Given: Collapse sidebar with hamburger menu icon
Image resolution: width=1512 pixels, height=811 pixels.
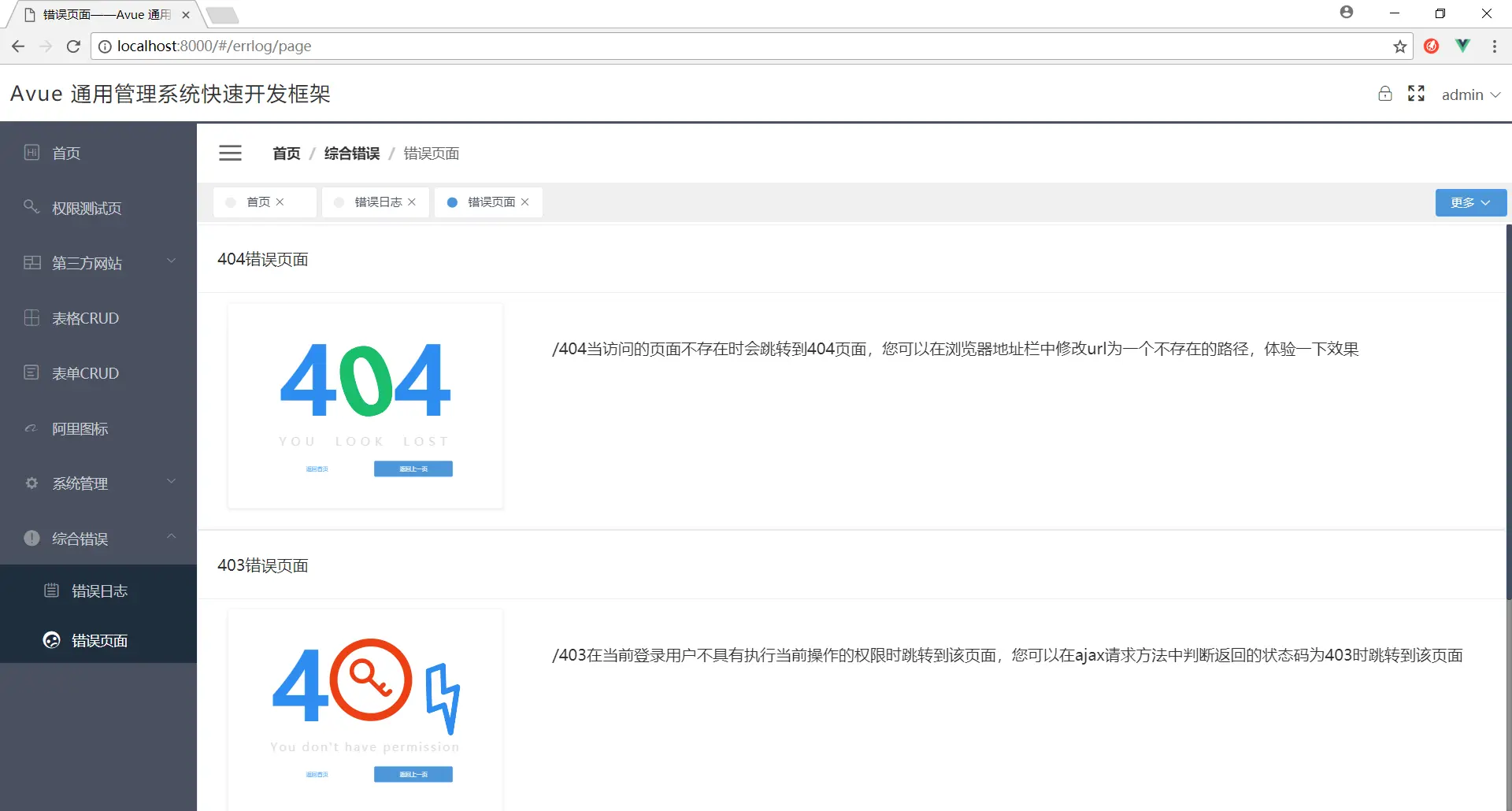Looking at the screenshot, I should tap(230, 153).
